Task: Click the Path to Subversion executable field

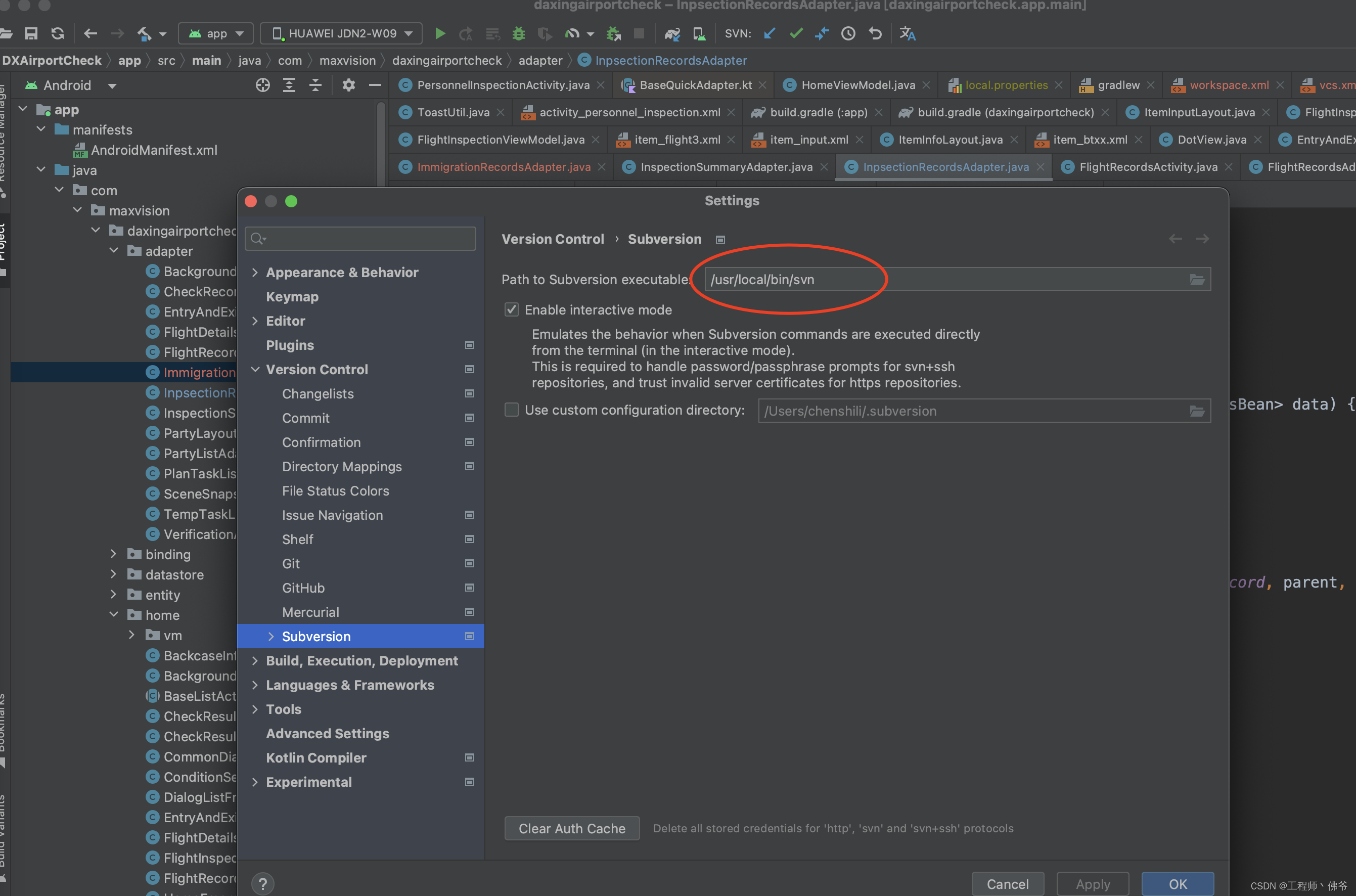Action: (957, 280)
